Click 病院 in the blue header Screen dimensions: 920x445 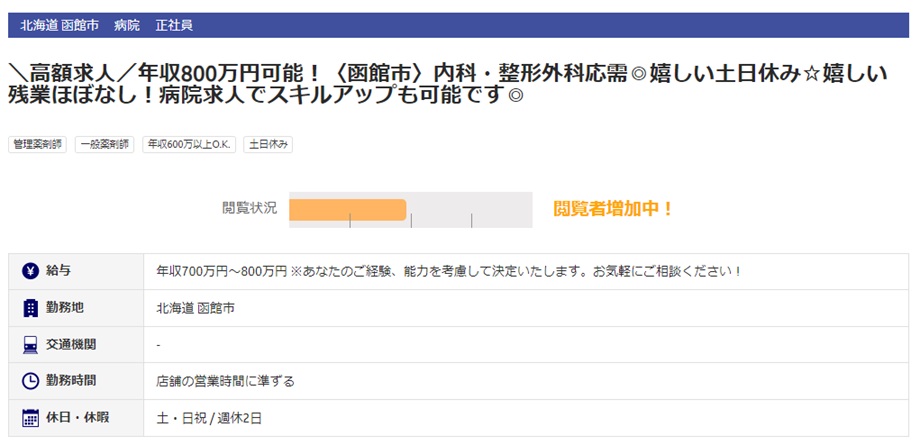point(127,24)
